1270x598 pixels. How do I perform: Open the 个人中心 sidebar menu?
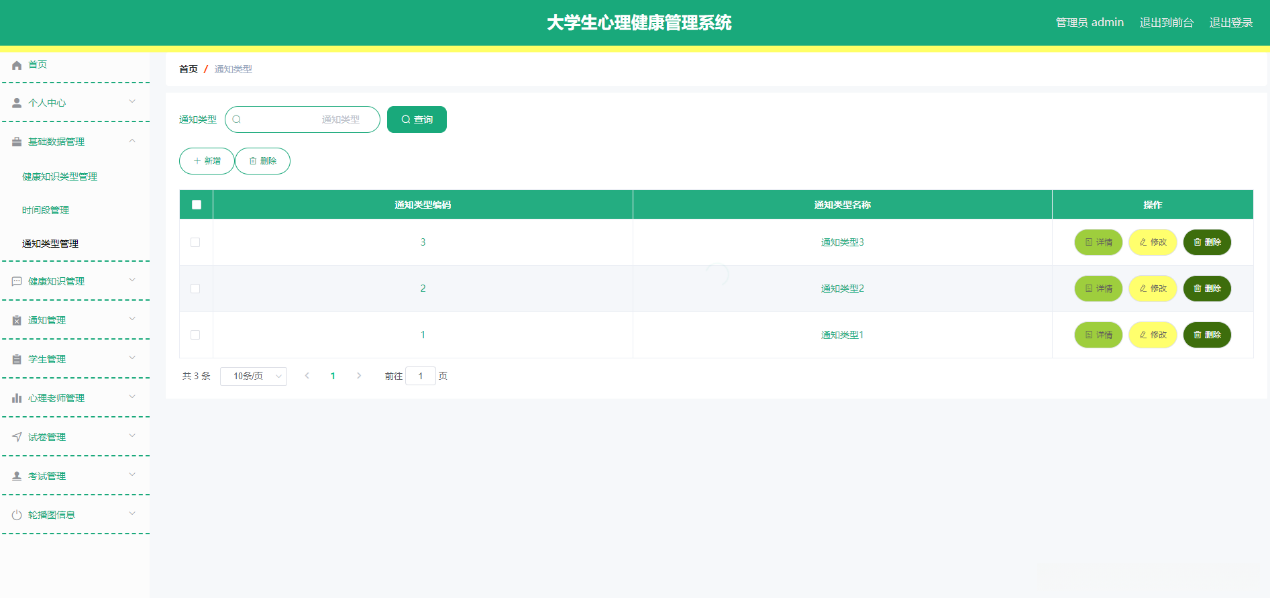[x=75, y=103]
